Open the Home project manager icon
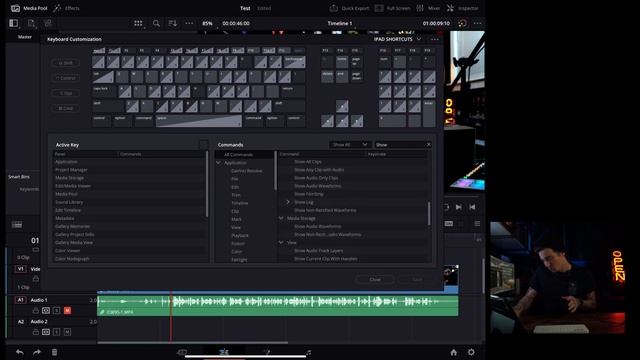Screen dimensions: 640x360 tap(453, 352)
